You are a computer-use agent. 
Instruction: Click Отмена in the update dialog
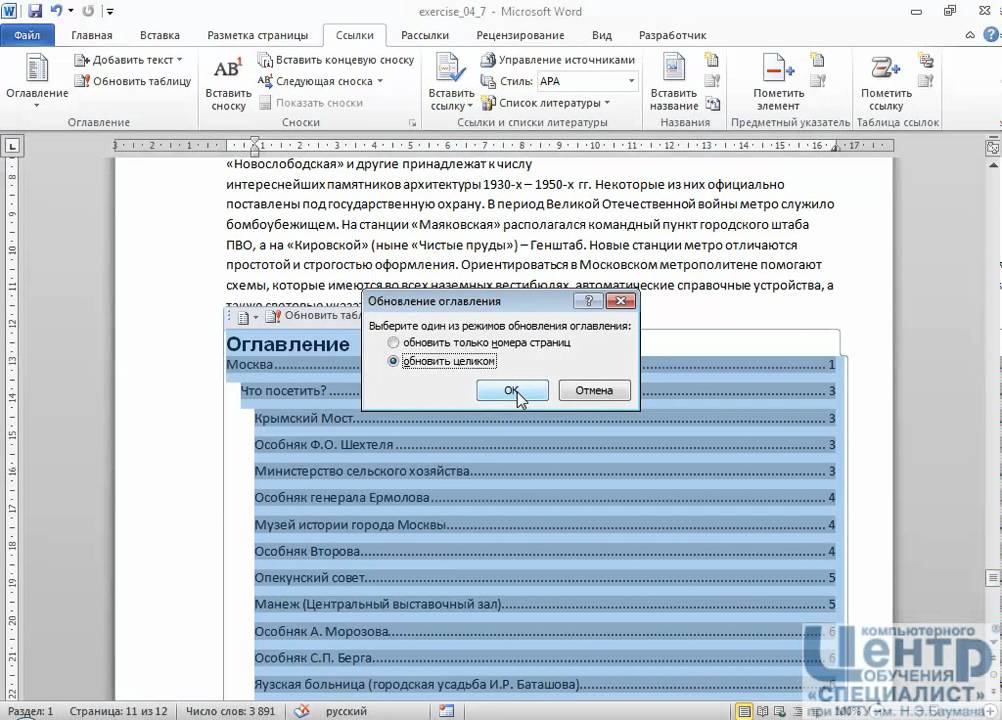coord(594,390)
